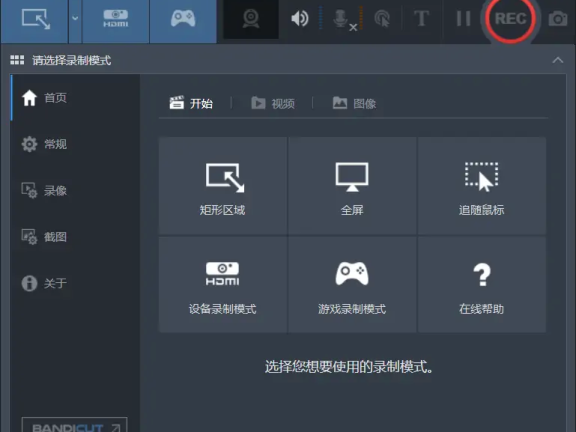Switch to game recording mode in toolbar

point(183,19)
